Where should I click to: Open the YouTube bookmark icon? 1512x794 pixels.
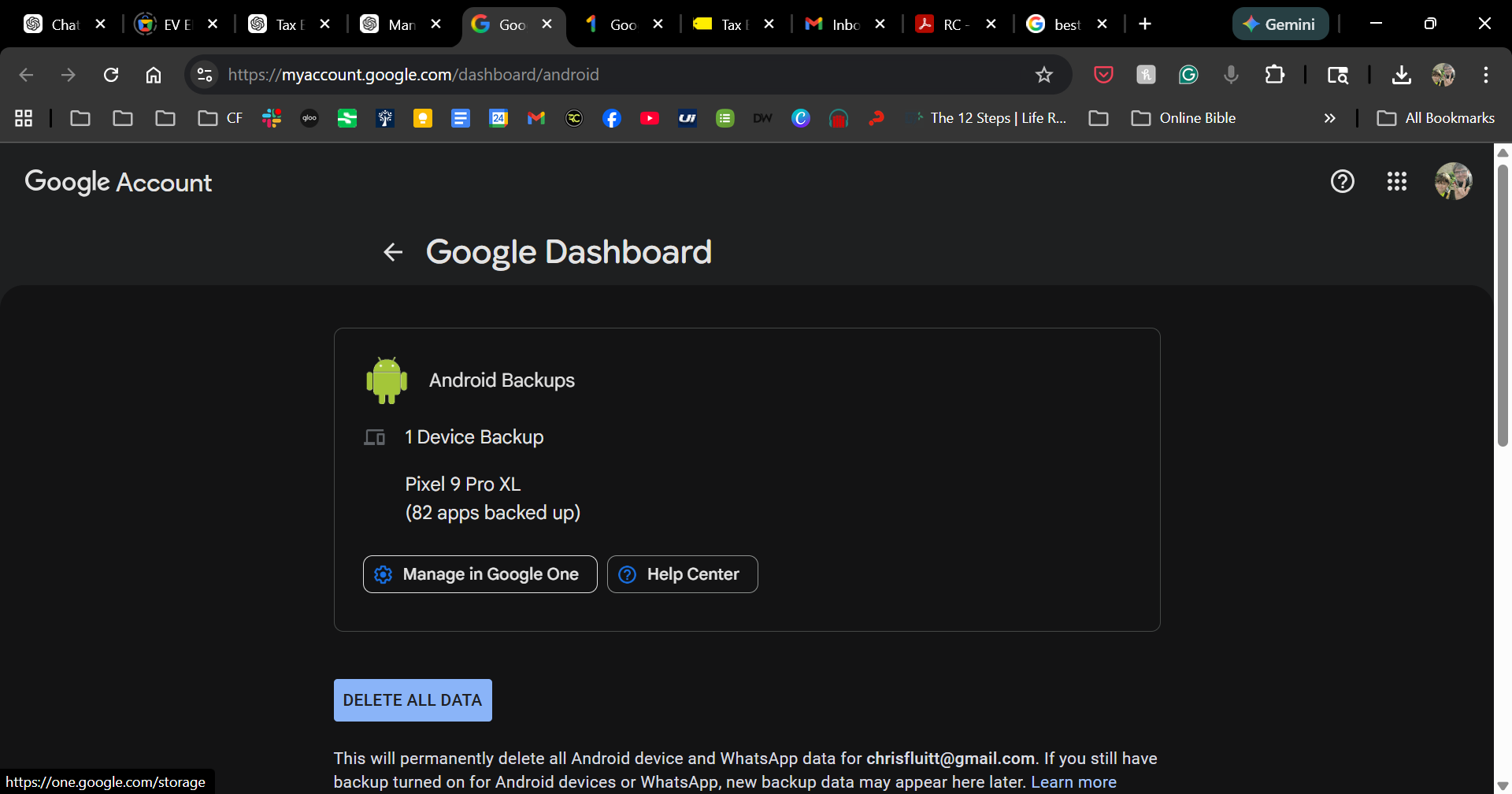coord(649,118)
